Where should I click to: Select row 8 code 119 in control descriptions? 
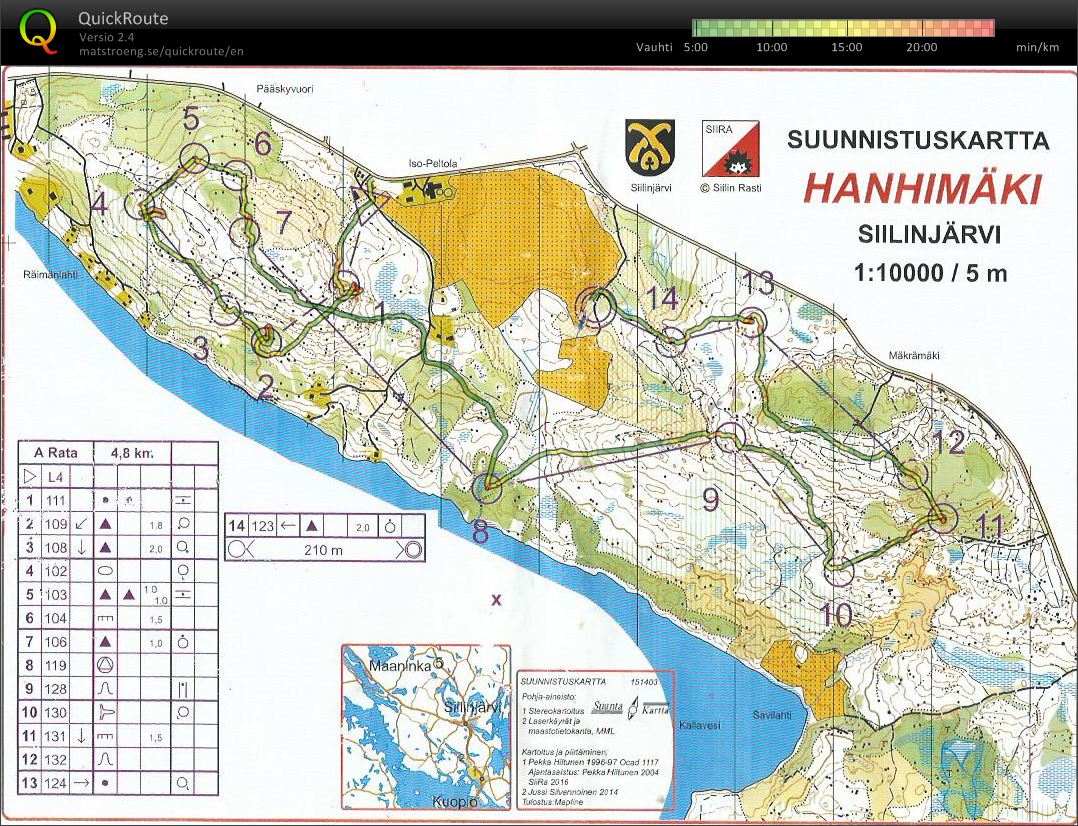coord(56,665)
